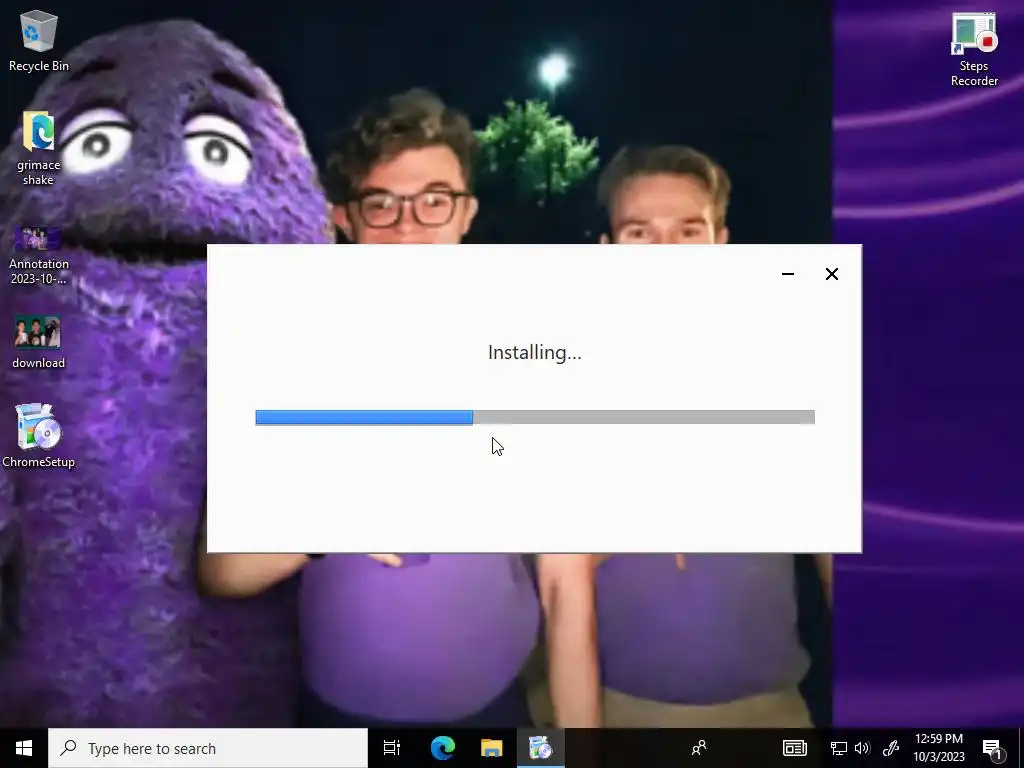Select the ChromeSetup installer icon
Viewport: 1024px width, 768px height.
[39, 436]
